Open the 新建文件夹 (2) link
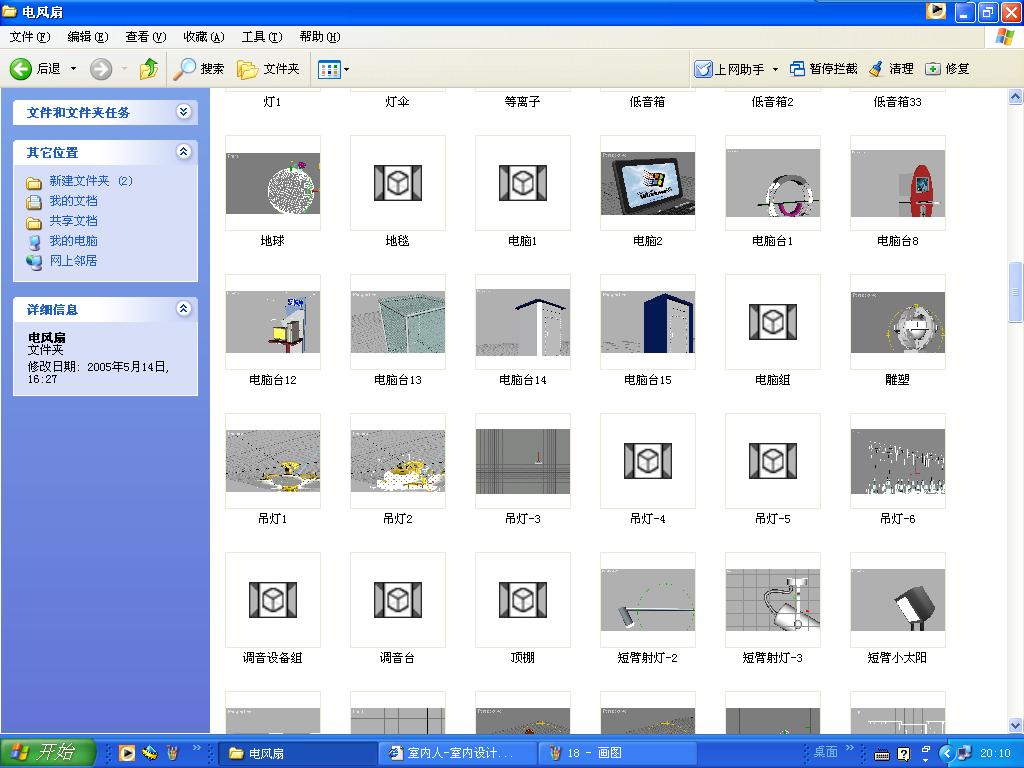 pos(91,181)
